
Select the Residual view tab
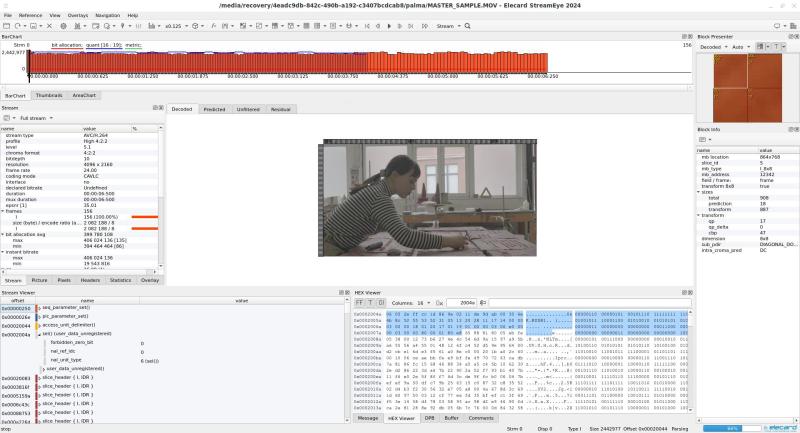point(280,109)
